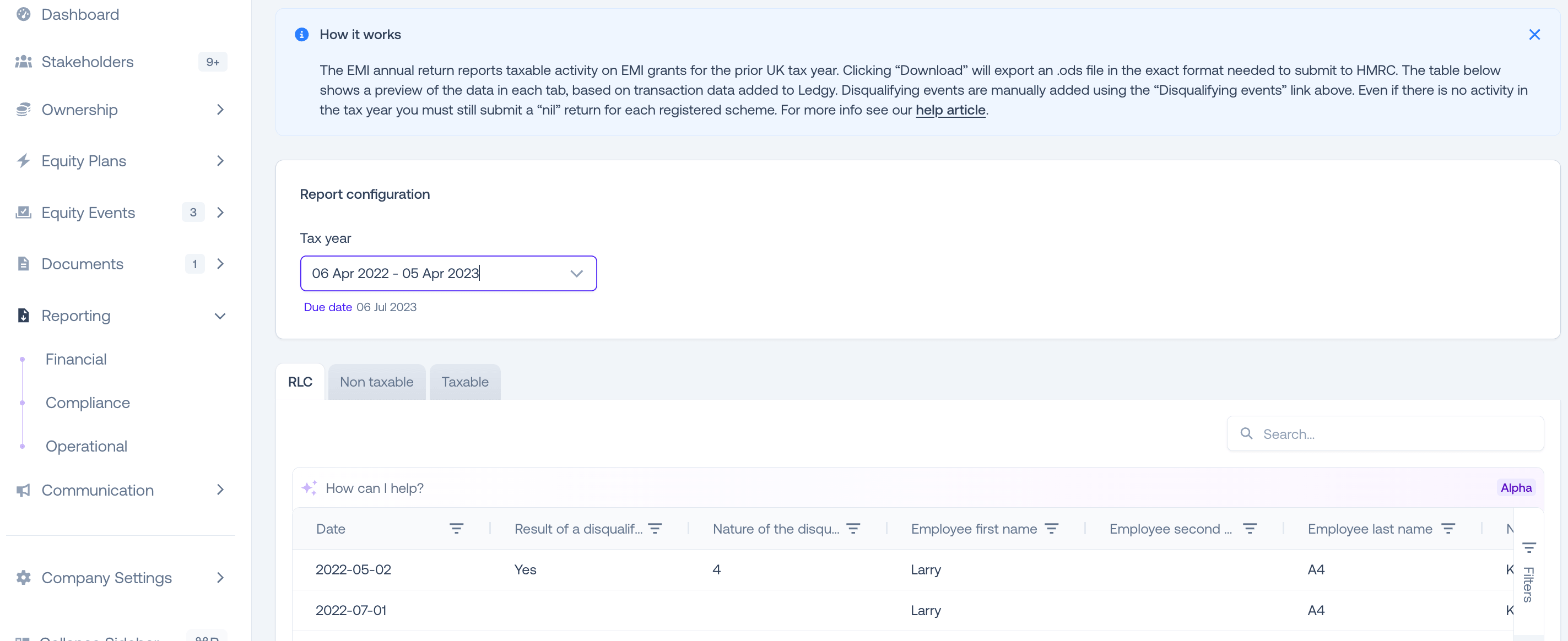Click the Equity Events calendar icon
Image resolution: width=1568 pixels, height=641 pixels.
coord(24,211)
